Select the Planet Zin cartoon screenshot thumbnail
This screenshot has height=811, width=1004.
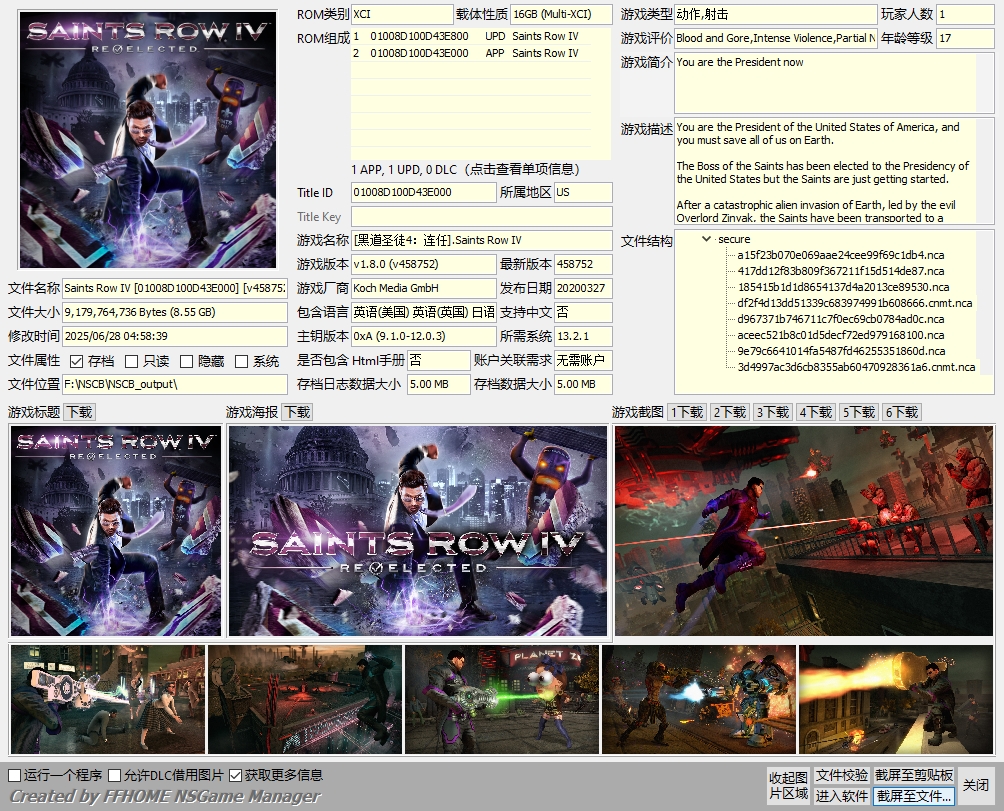[502, 699]
